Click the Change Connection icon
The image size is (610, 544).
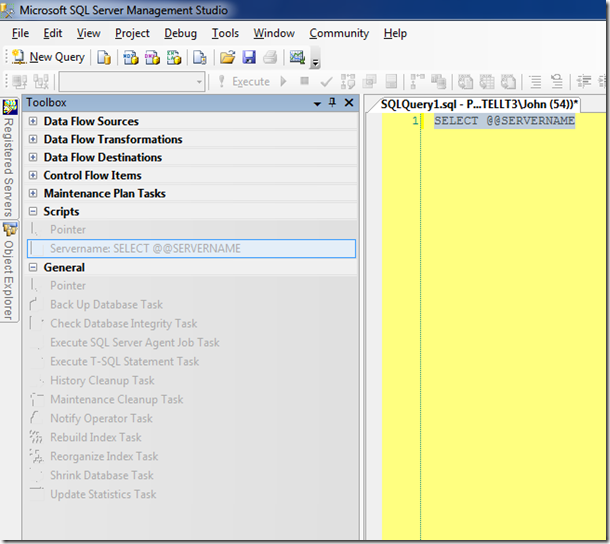coord(41,82)
